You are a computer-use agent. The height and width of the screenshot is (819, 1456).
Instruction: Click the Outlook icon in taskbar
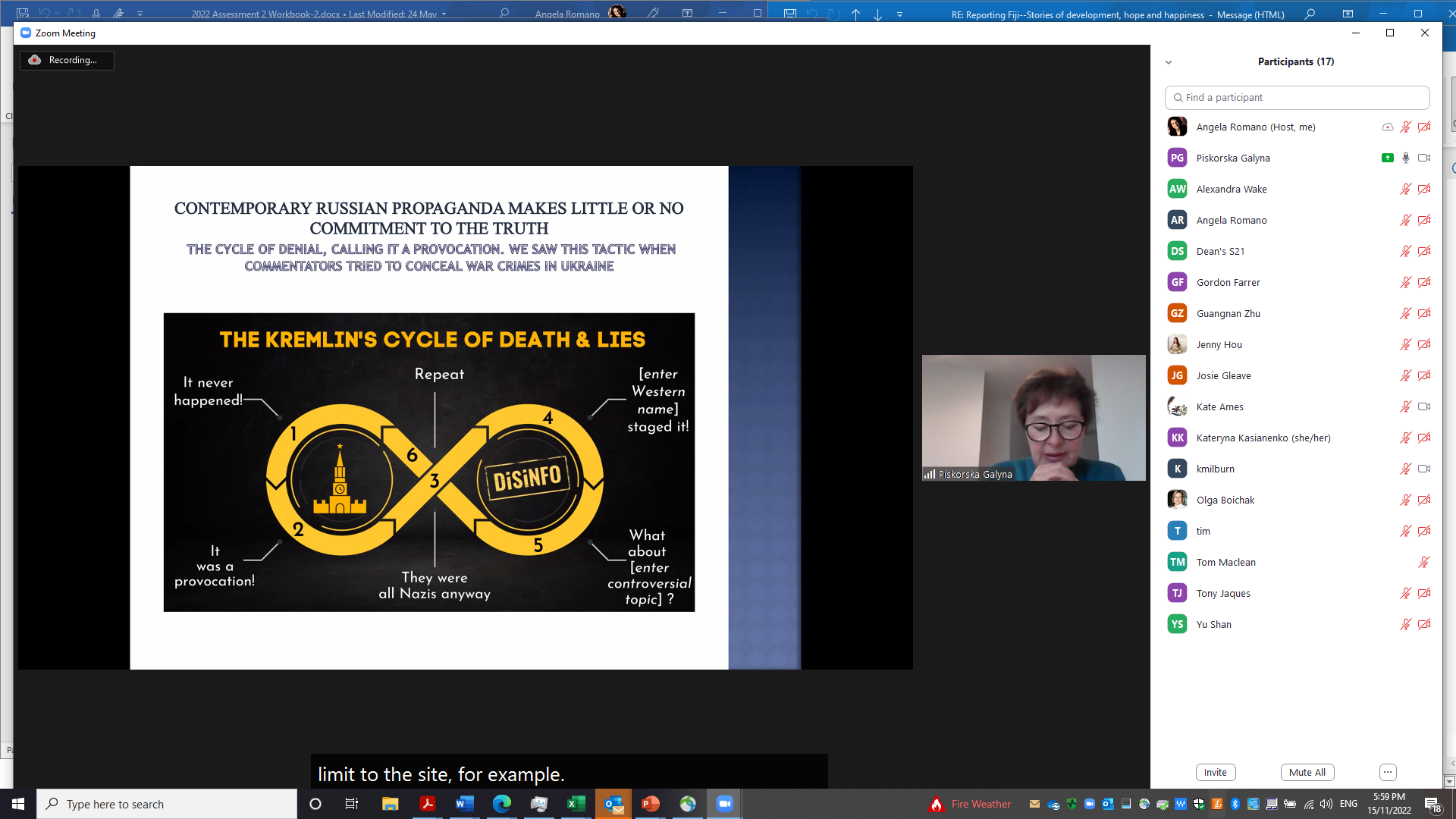[x=613, y=804]
